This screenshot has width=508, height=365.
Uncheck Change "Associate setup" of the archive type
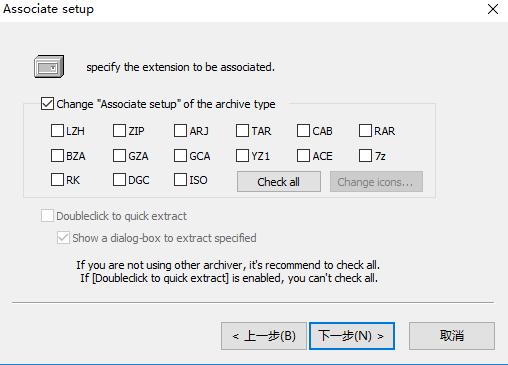pyautogui.click(x=47, y=104)
